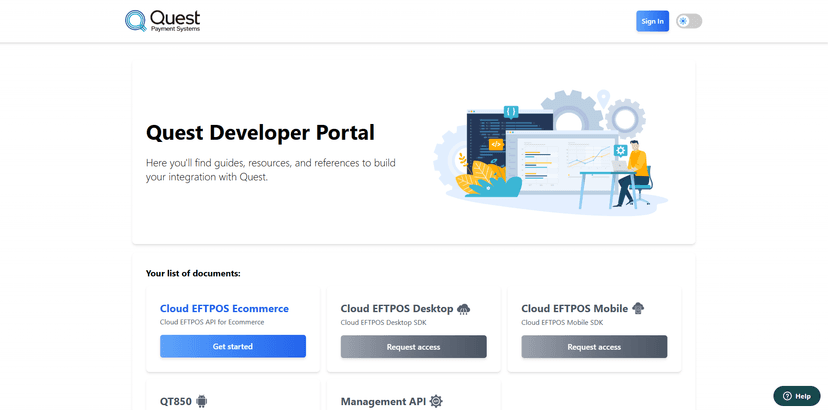Click the question mark icon in Help
828x410 pixels.
(x=787, y=396)
